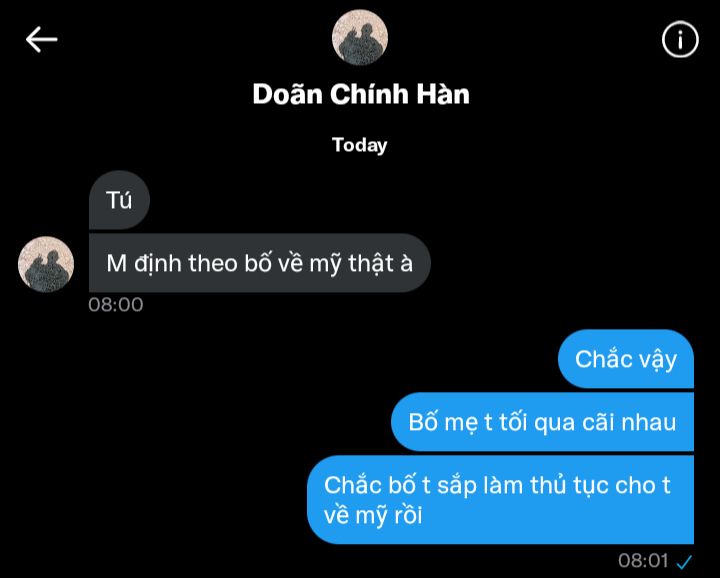Tap the small sender avatar beside the message
Image resolution: width=720 pixels, height=578 pixels.
coord(46,264)
